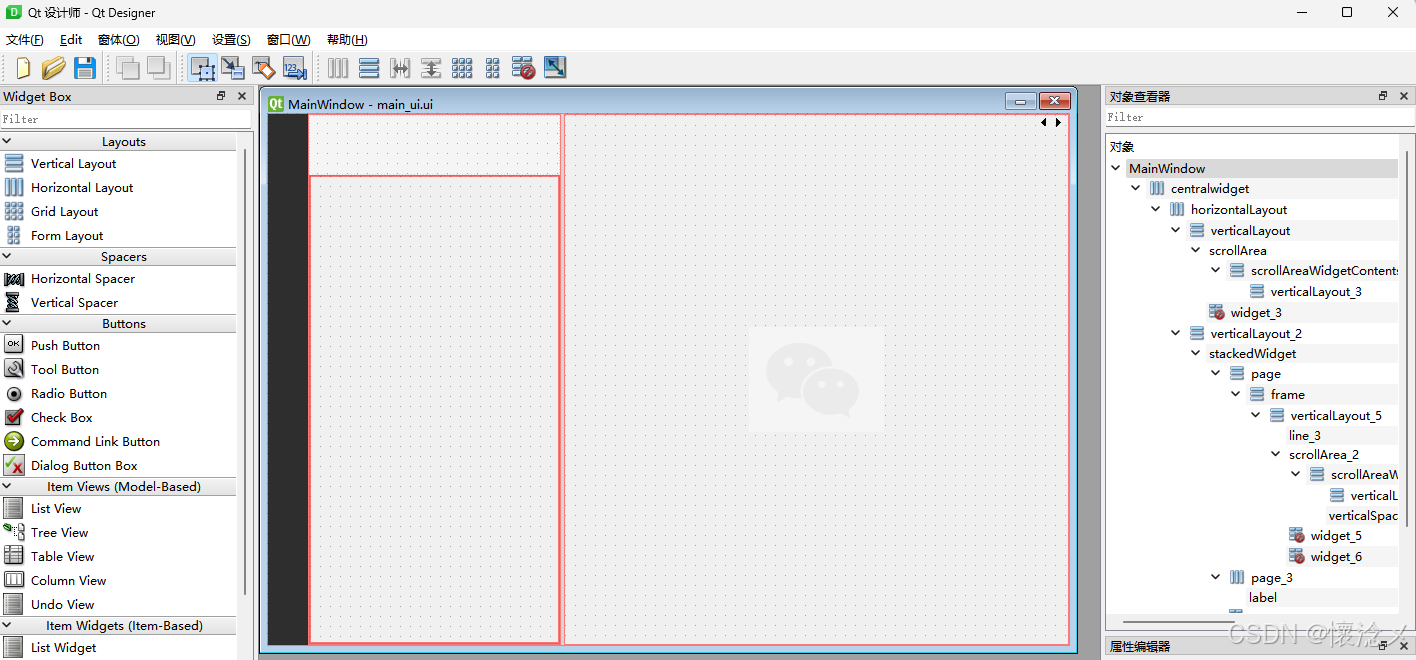Click the Open file folder icon
1416x660 pixels.
53,68
